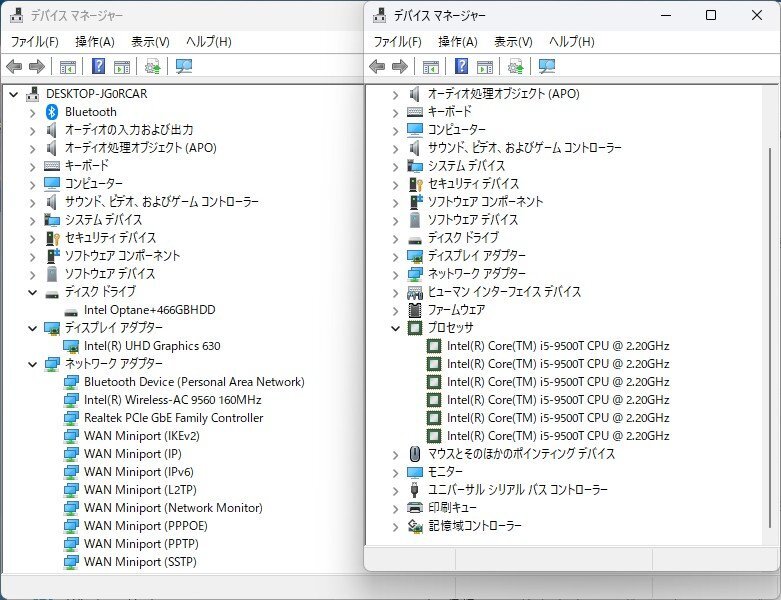Select the Realtek PCIe GbE Family Controller
This screenshot has width=781, height=600.
[x=173, y=418]
